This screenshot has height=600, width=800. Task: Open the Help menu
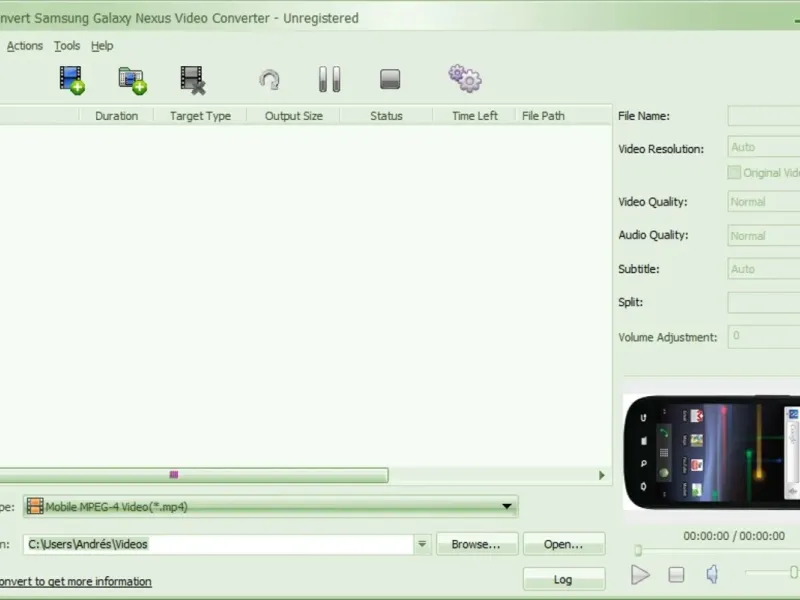click(102, 46)
